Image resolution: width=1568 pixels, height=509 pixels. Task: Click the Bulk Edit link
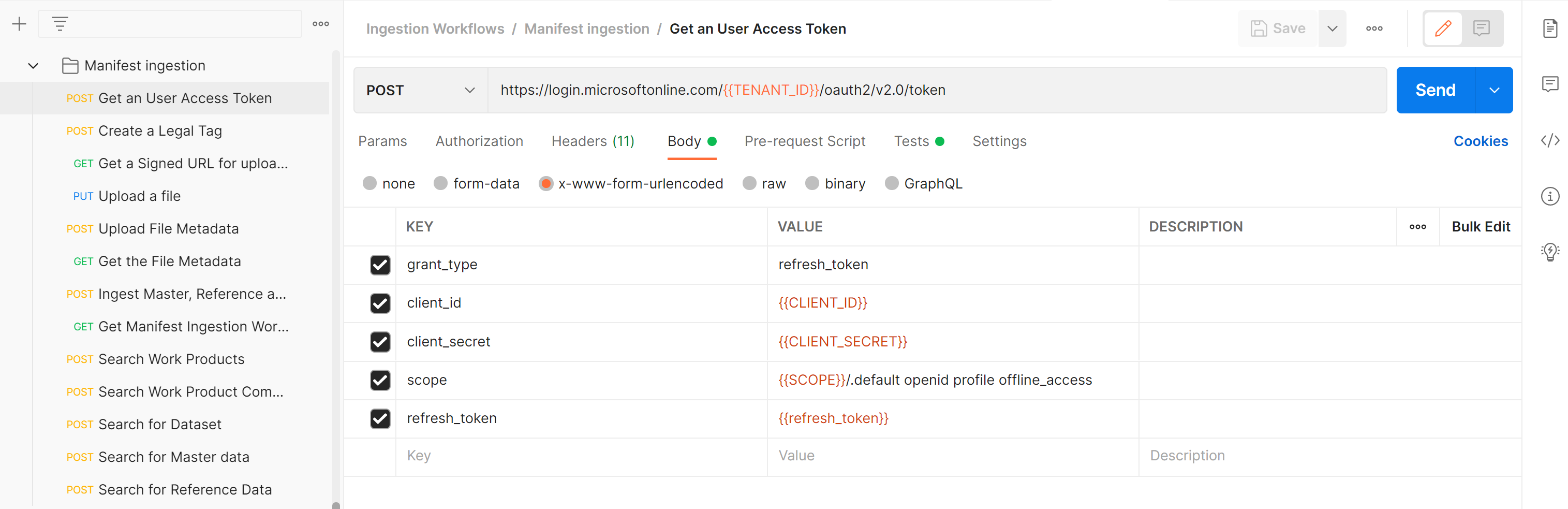pos(1481,226)
